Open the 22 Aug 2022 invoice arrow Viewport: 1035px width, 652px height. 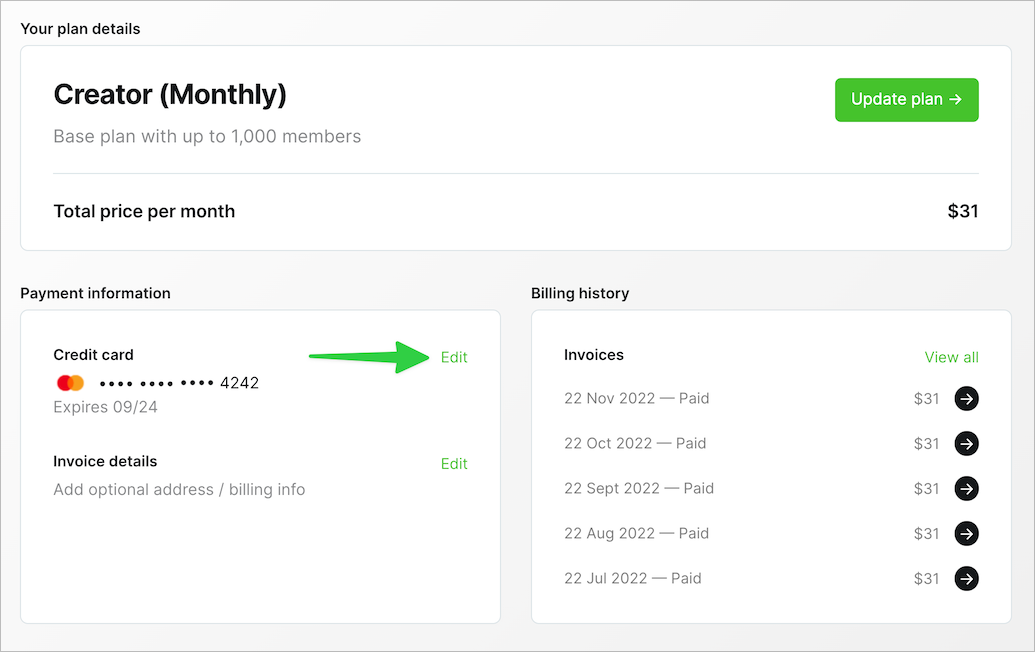(x=966, y=533)
